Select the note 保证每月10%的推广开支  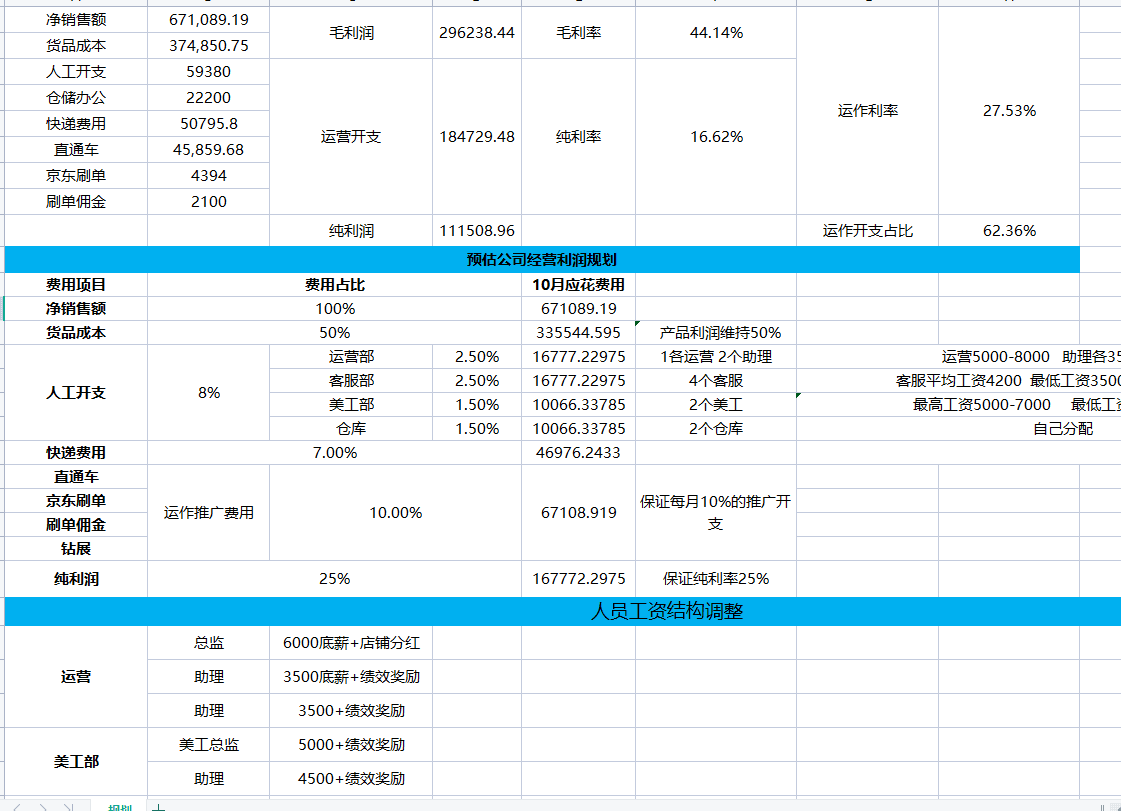click(716, 513)
